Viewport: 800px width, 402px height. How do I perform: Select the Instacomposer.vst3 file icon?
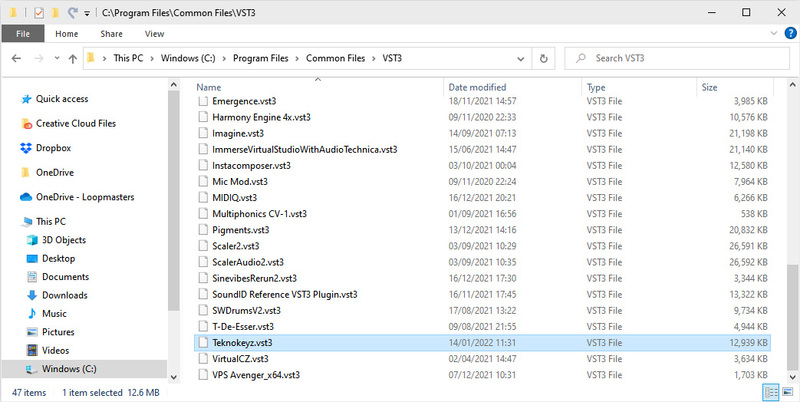pyautogui.click(x=204, y=166)
